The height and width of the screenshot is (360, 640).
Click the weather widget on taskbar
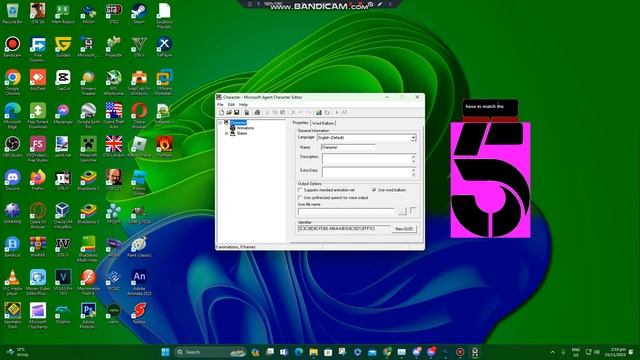(x=17, y=352)
